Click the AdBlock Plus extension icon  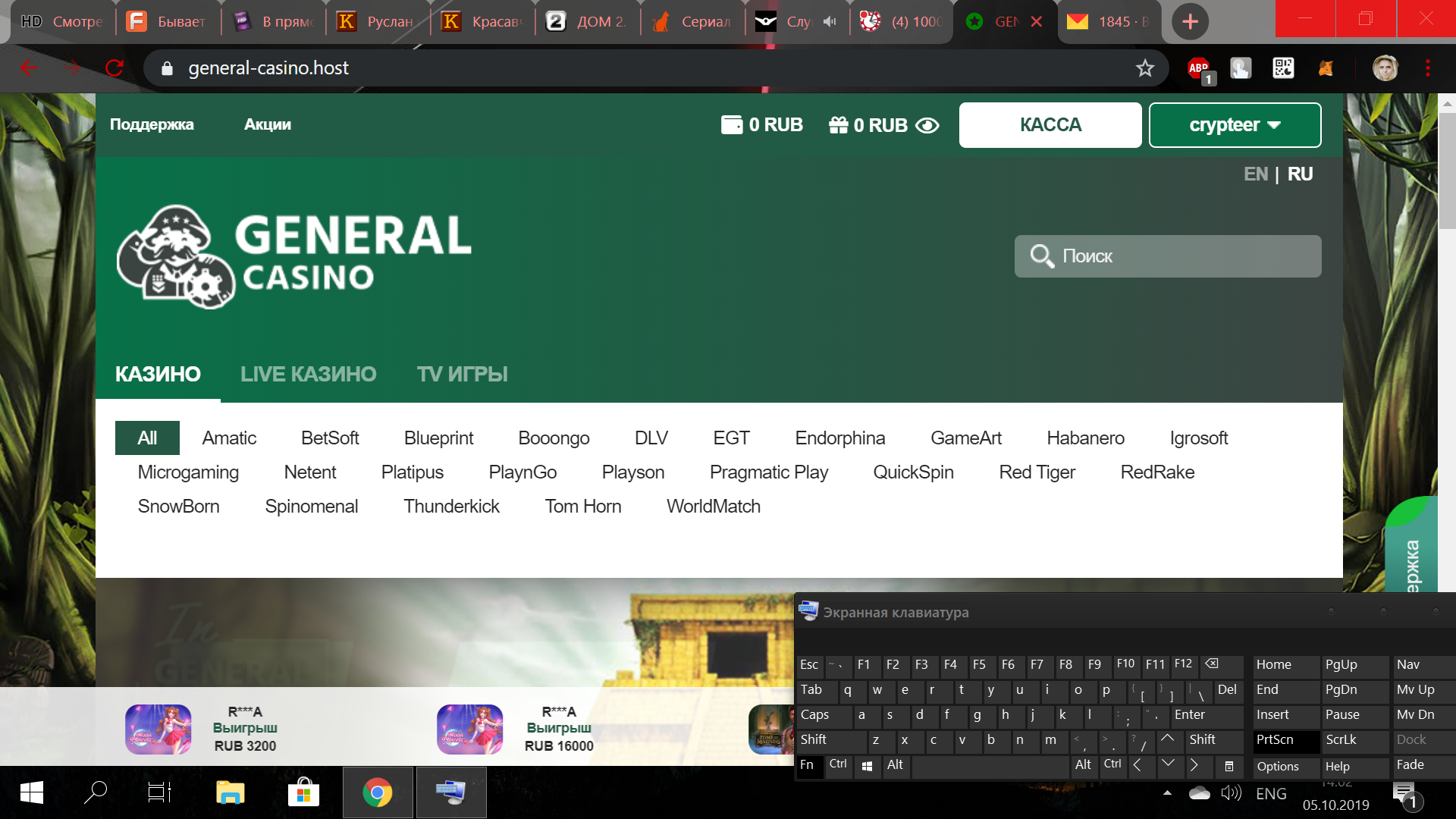pos(1199,69)
